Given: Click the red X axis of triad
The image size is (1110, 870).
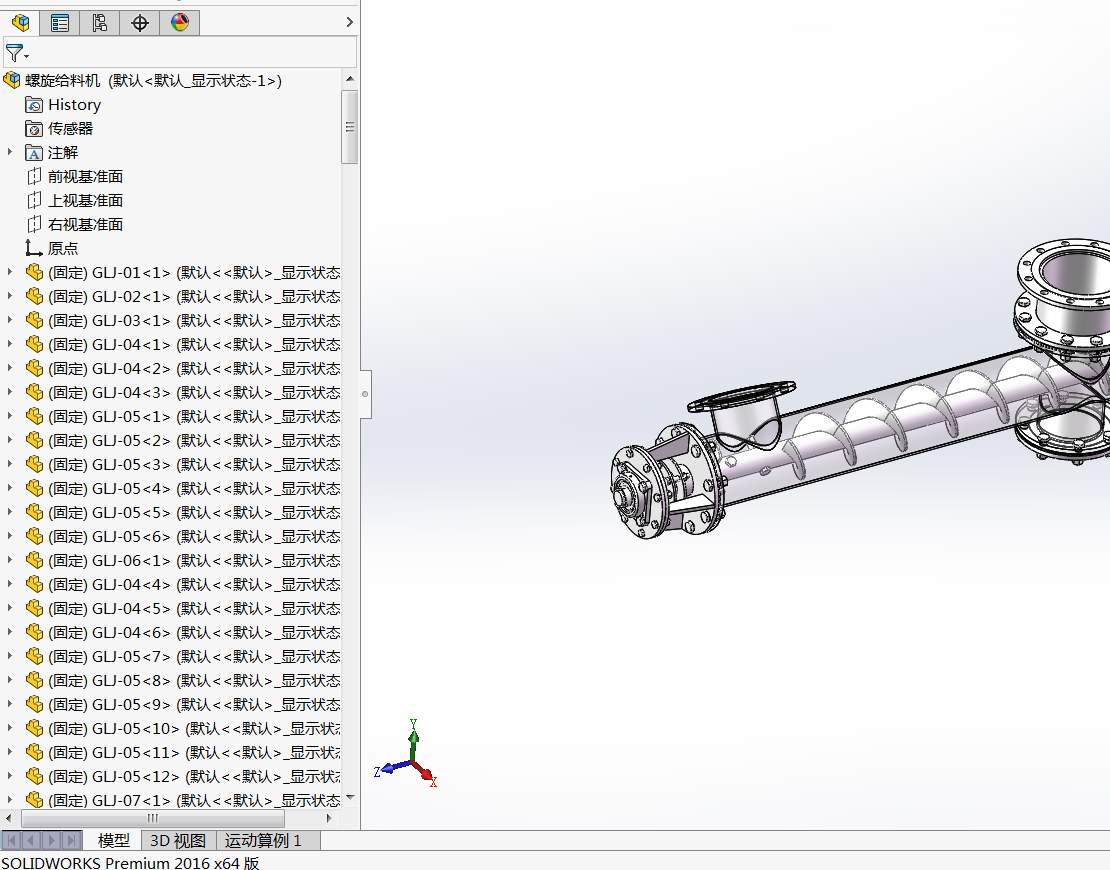Looking at the screenshot, I should click(x=425, y=773).
